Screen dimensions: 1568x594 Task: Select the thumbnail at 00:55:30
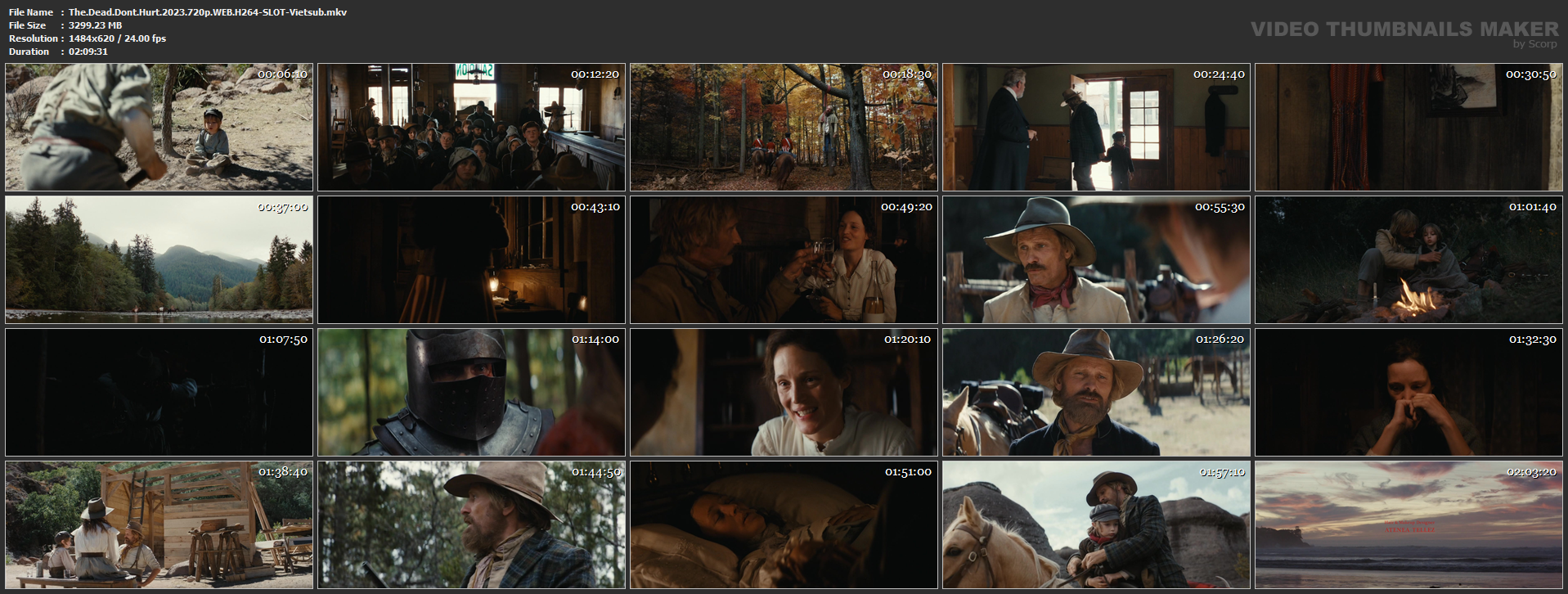coord(1096,259)
